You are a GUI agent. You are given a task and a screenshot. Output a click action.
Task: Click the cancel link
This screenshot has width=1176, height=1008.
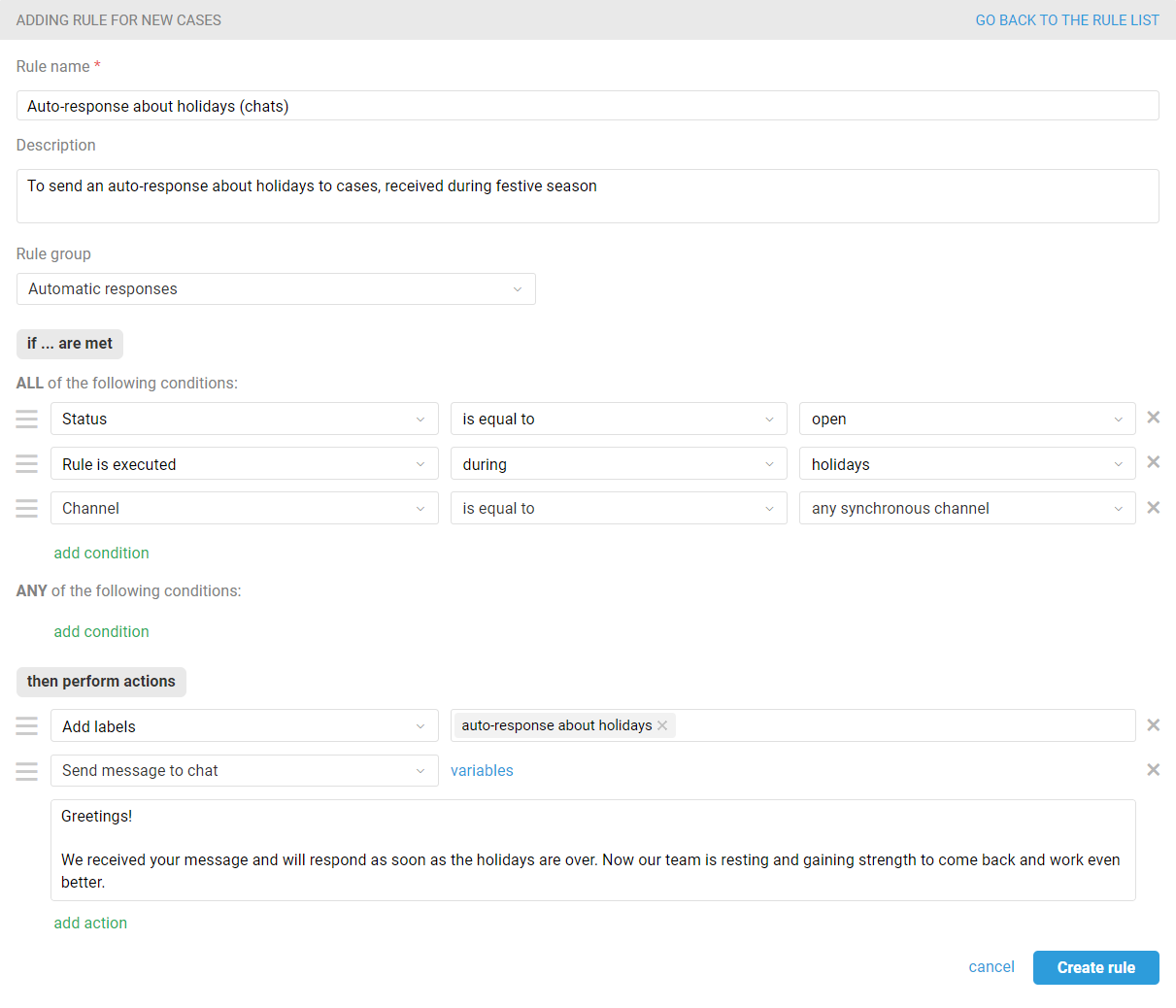(991, 967)
